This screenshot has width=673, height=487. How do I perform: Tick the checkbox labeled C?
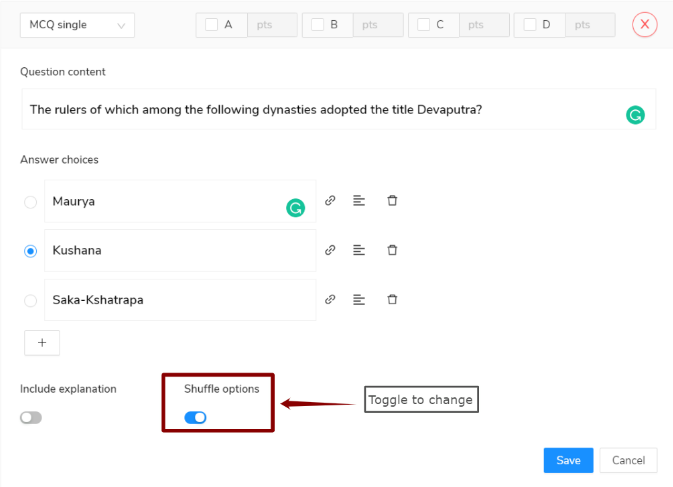423,24
